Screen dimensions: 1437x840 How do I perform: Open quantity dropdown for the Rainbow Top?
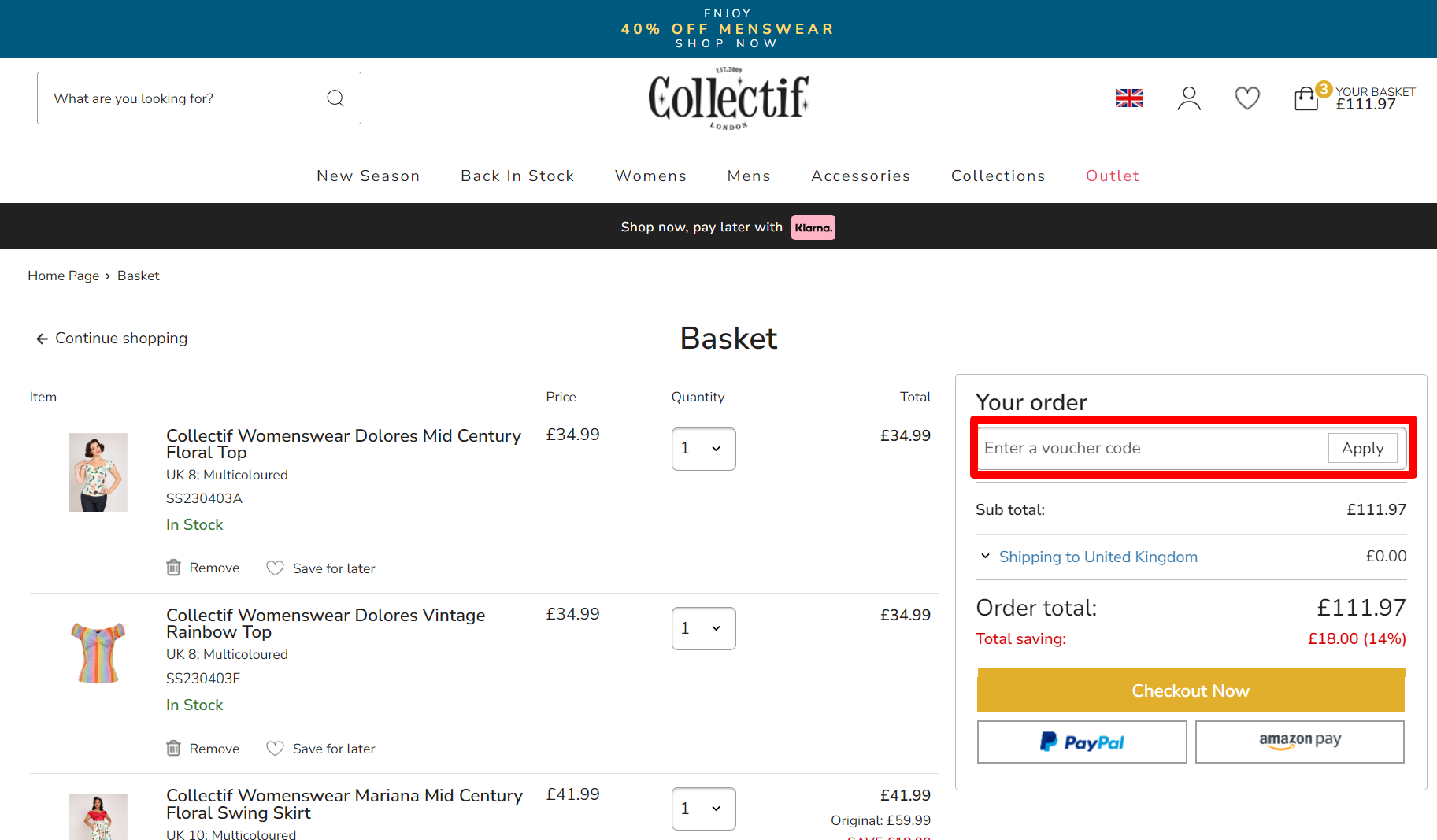pos(703,628)
